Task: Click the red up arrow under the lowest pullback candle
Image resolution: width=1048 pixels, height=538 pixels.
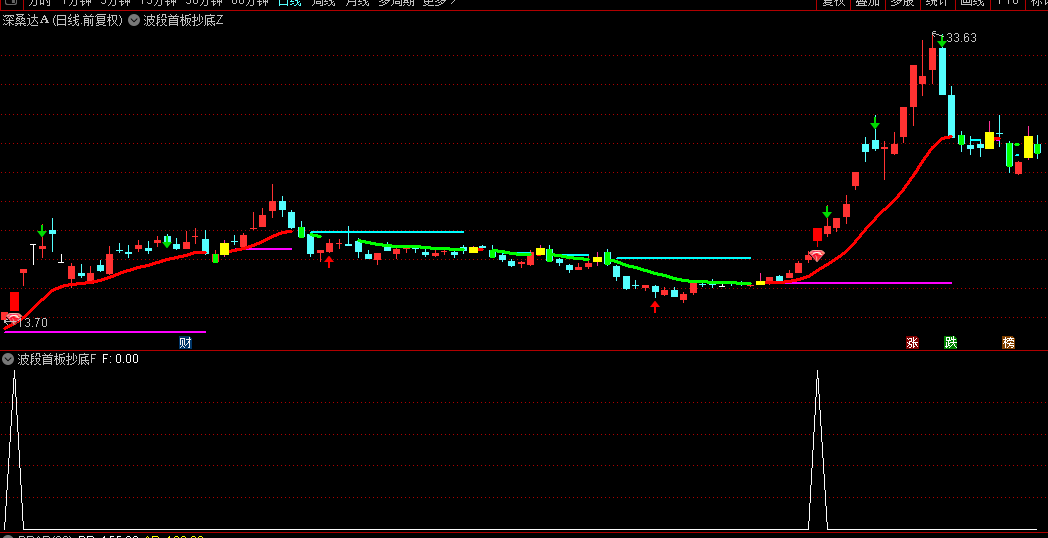Action: pyautogui.click(x=655, y=307)
